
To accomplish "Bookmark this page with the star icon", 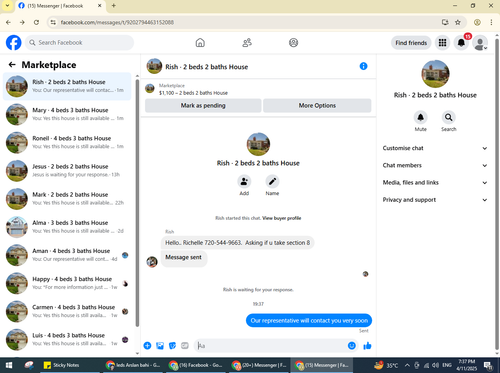I will click(458, 22).
